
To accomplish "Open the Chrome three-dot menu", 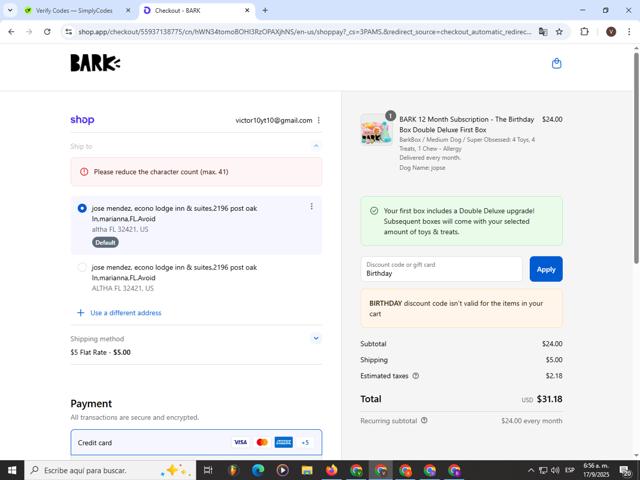I will click(629, 31).
